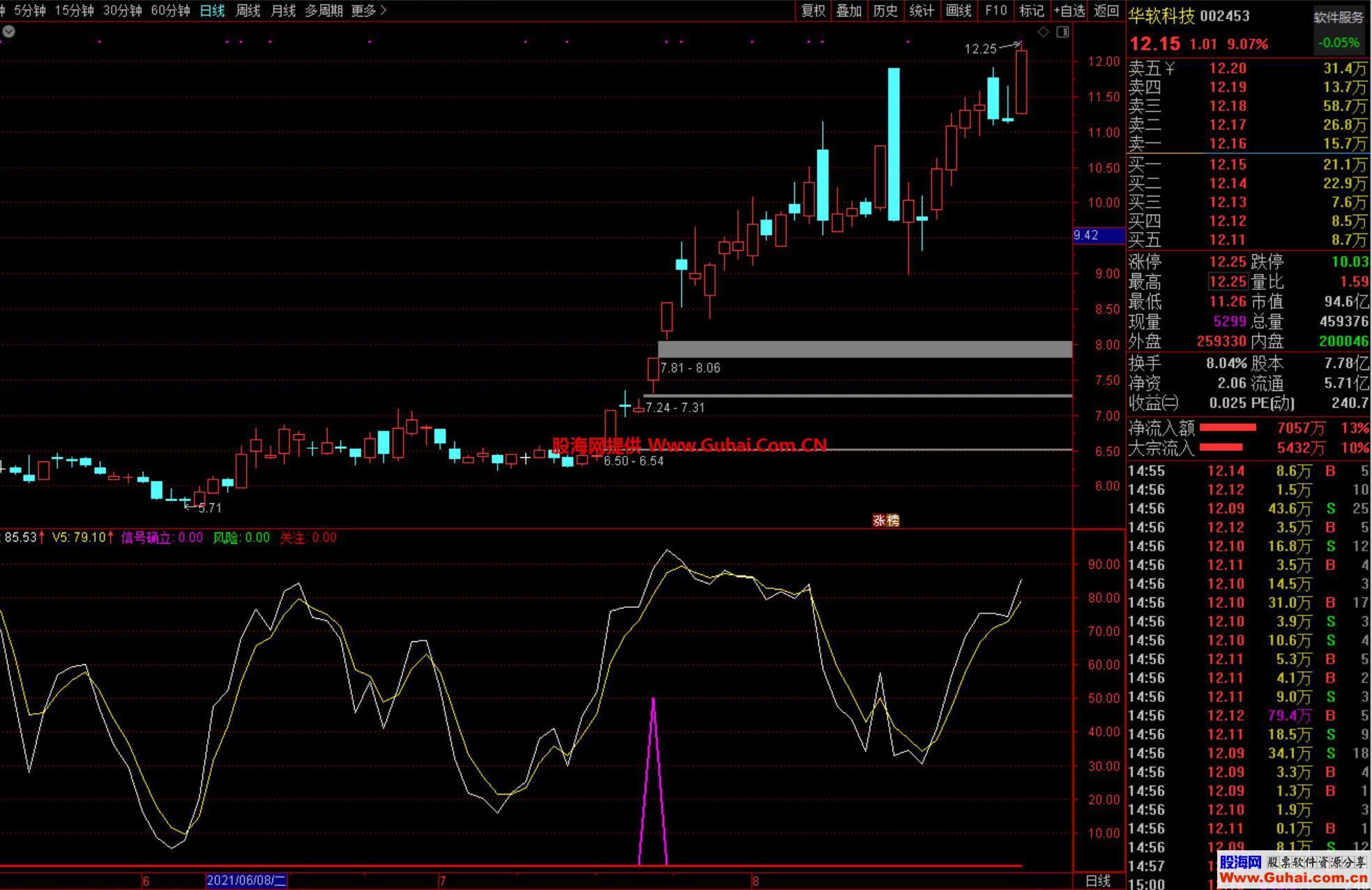1372x890 pixels.
Task: Click the 涨榜 marker on the chart
Action: pyautogui.click(x=885, y=520)
